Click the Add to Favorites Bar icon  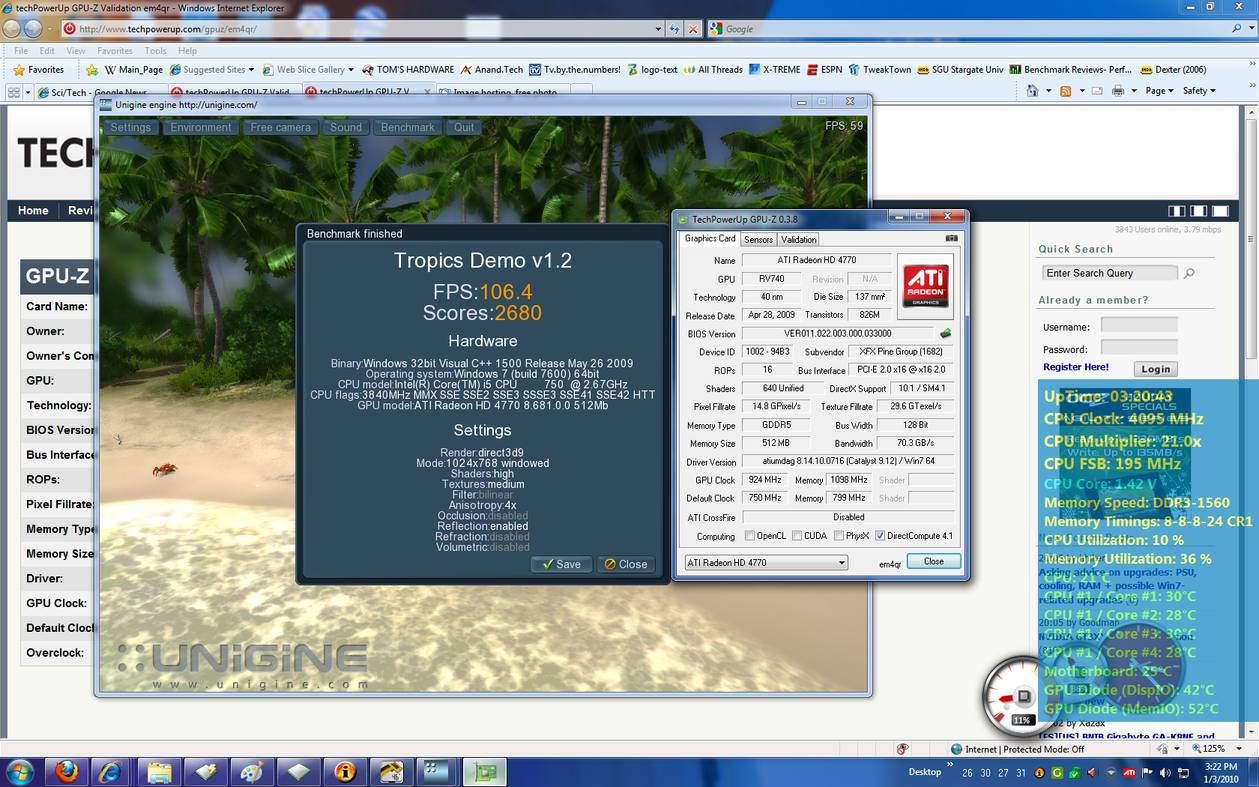(92, 70)
